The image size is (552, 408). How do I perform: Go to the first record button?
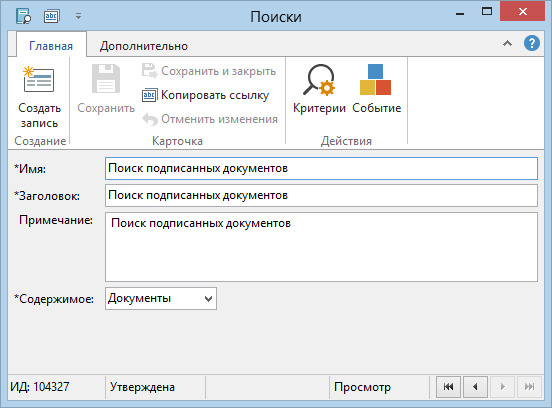448,387
